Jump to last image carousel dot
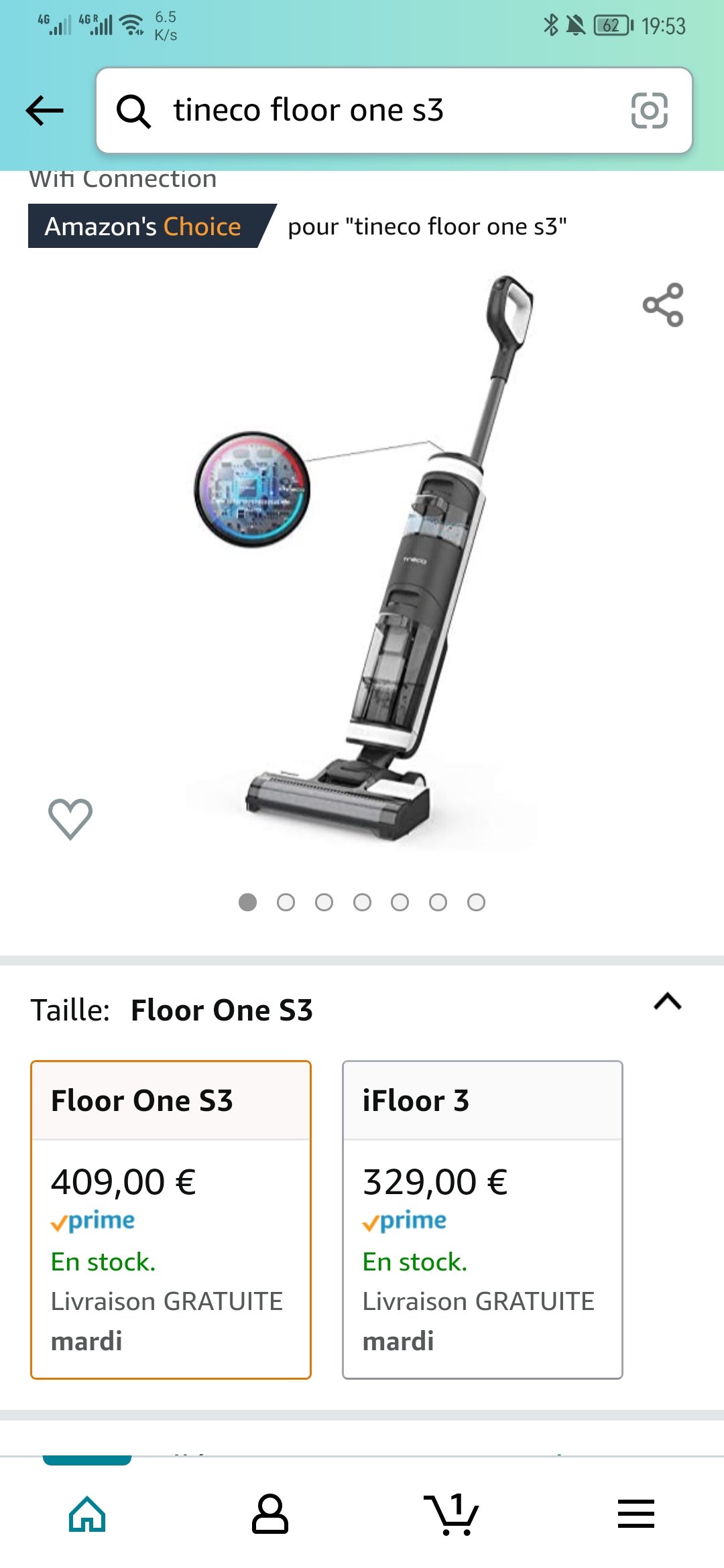The height and width of the screenshot is (1568, 724). pos(476,903)
